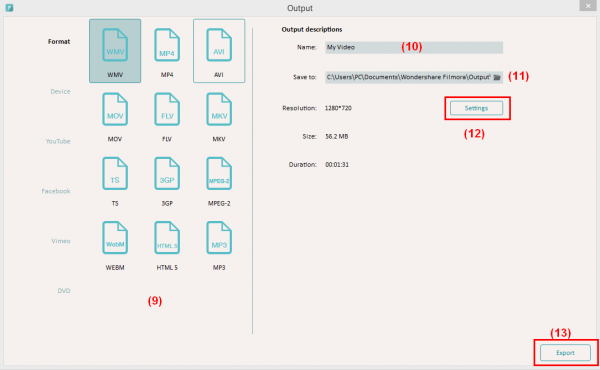Click the Export button
The height and width of the screenshot is (370, 600).
pyautogui.click(x=565, y=353)
